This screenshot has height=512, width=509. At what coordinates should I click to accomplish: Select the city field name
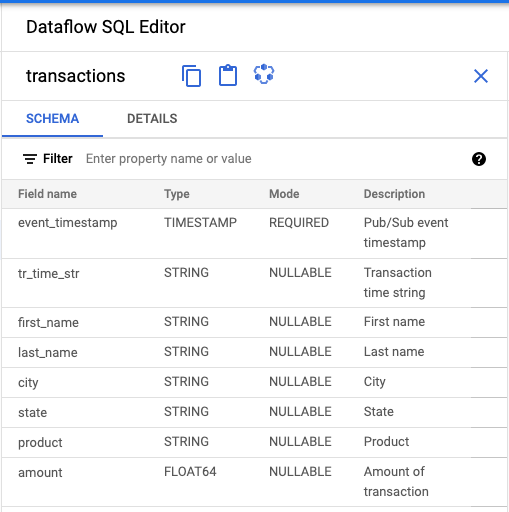click(x=28, y=383)
